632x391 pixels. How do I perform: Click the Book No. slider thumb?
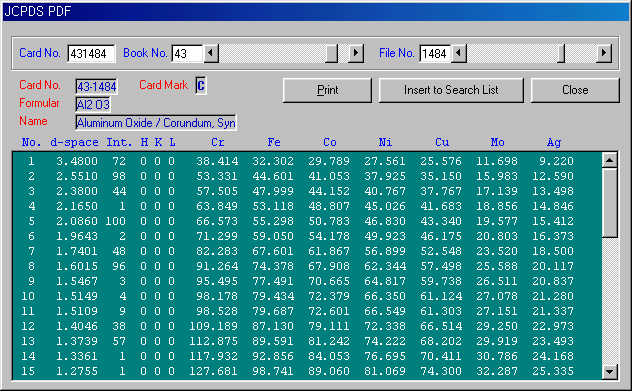pyautogui.click(x=331, y=53)
